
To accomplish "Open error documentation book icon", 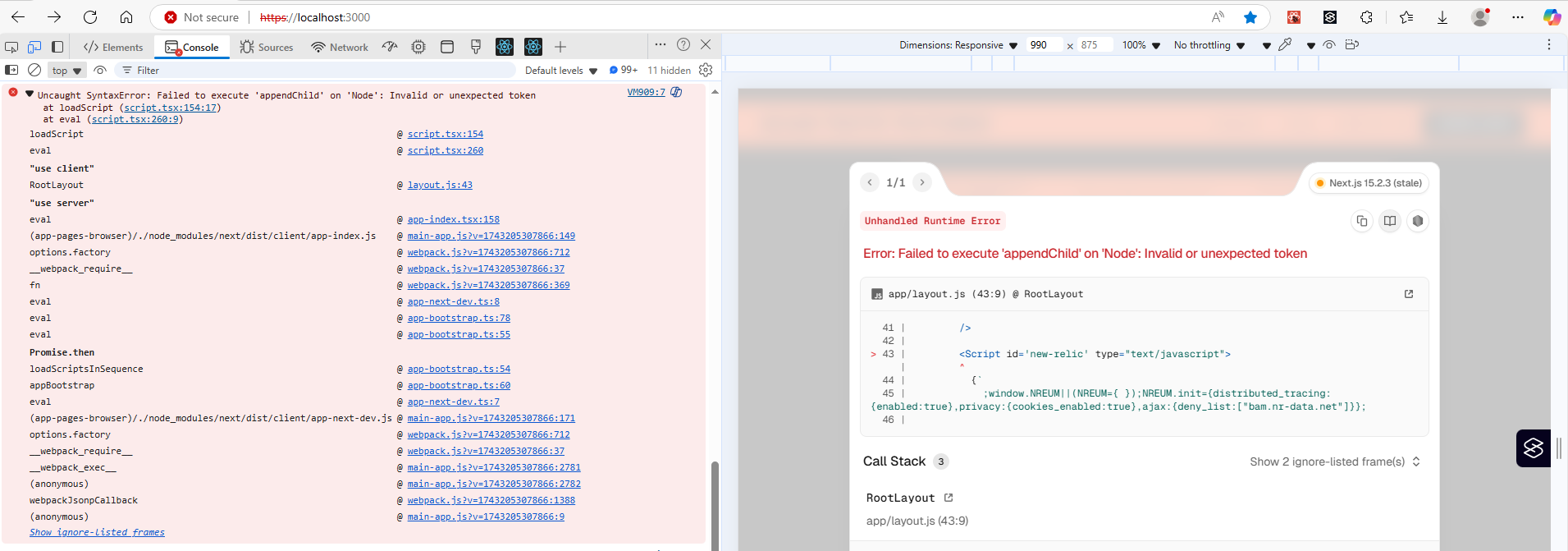I will [x=1390, y=221].
